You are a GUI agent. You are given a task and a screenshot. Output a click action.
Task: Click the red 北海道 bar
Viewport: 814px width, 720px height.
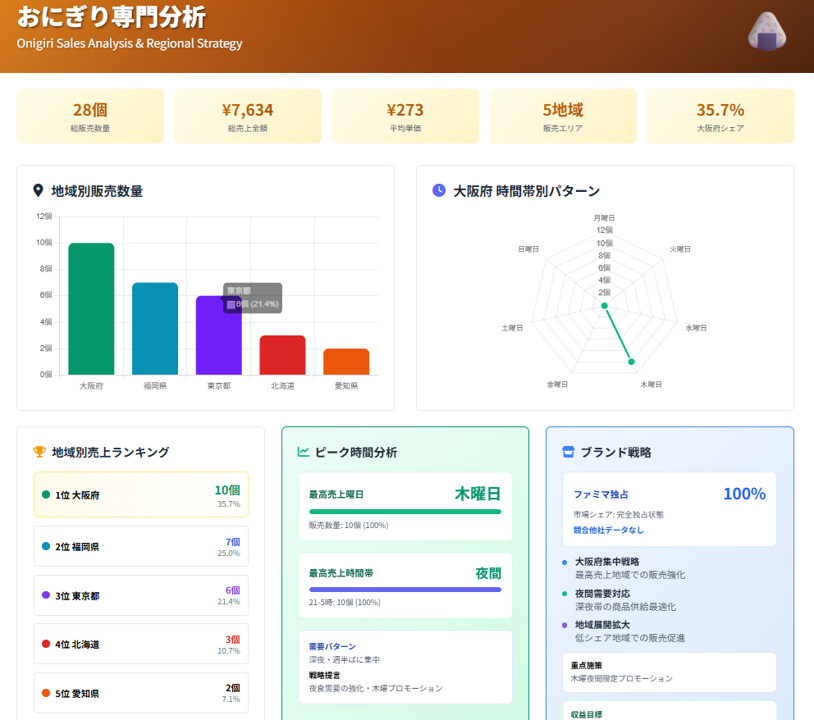282,354
